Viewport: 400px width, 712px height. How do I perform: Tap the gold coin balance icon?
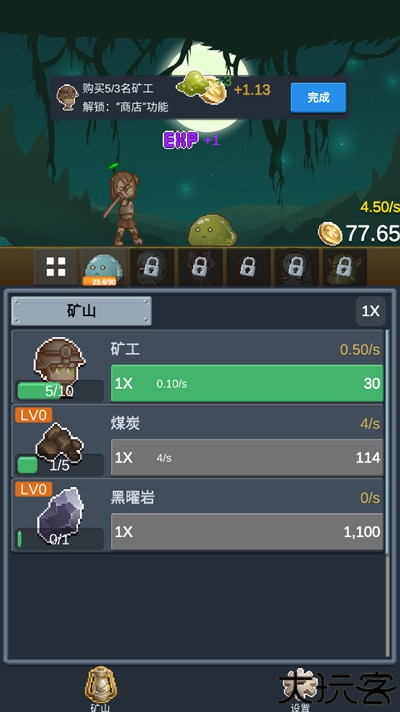[x=330, y=233]
